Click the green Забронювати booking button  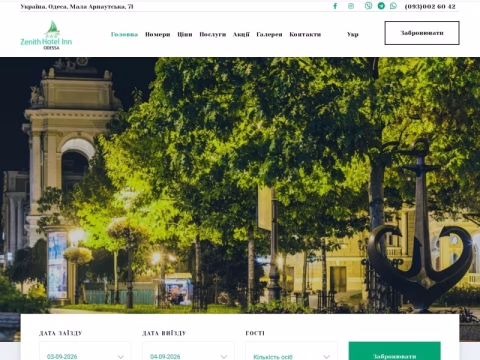coord(395,351)
